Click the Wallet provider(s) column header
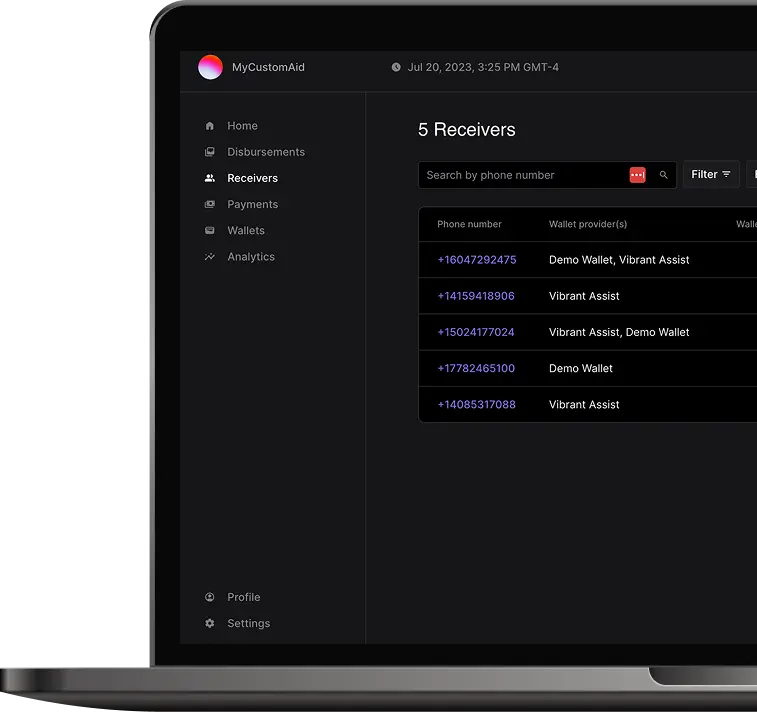757x712 pixels. click(588, 224)
